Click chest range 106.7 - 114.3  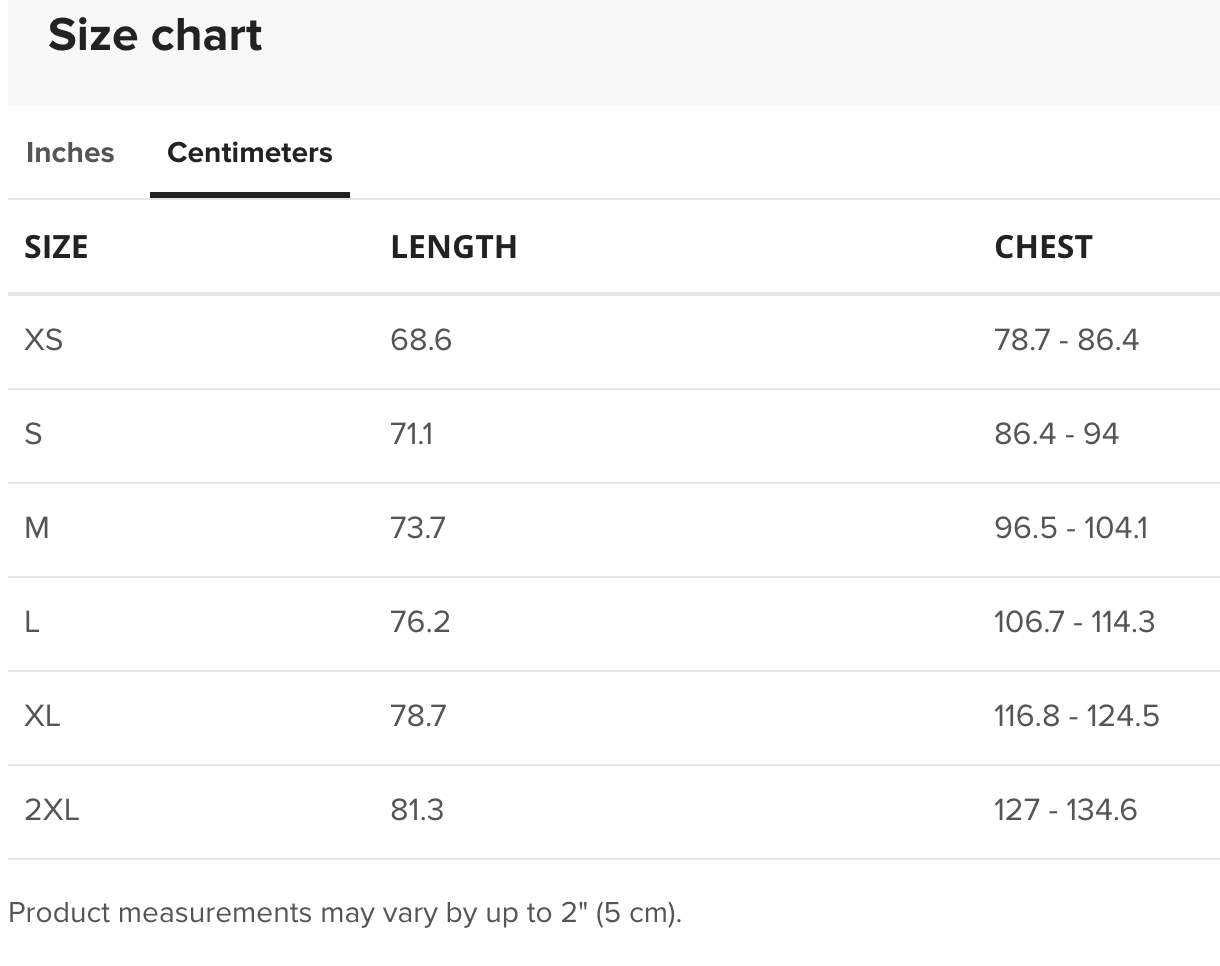tap(1074, 622)
